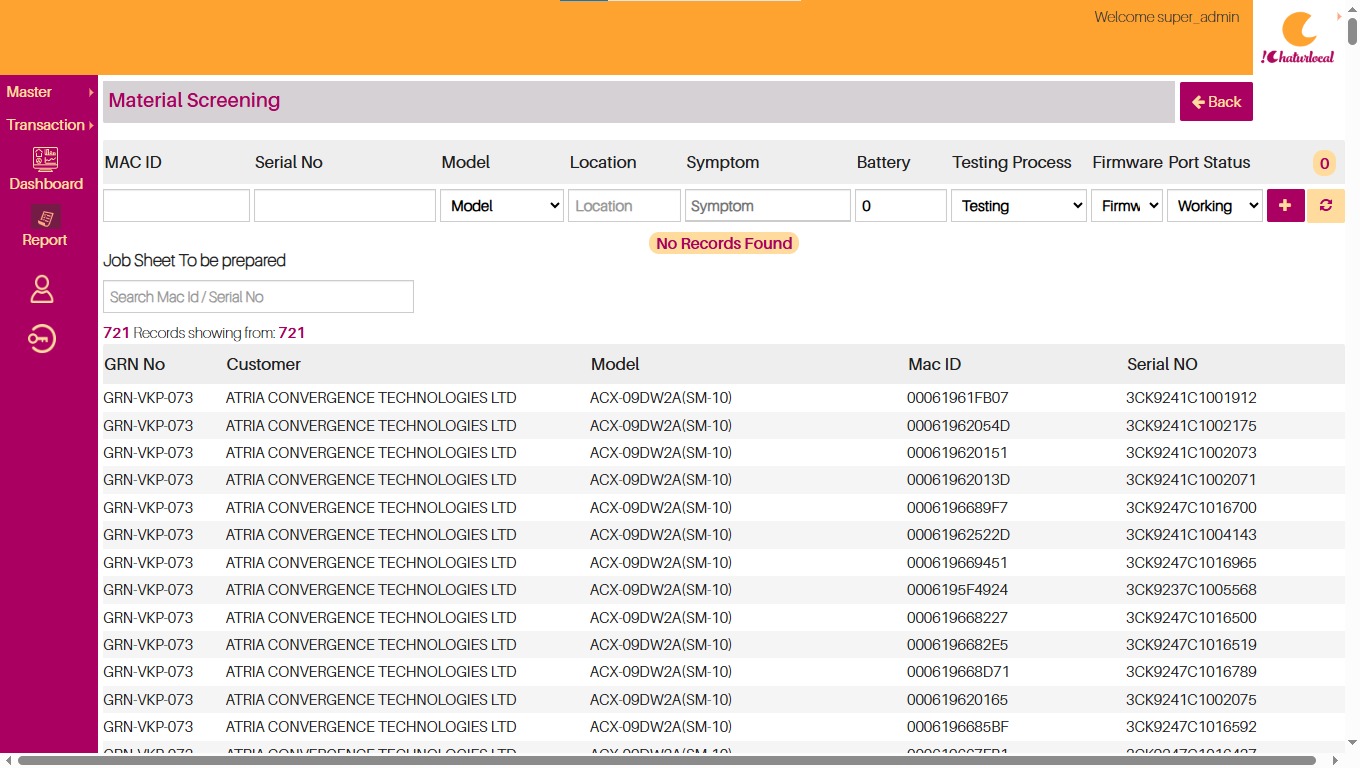Click the refresh reset icon button

point(1326,206)
